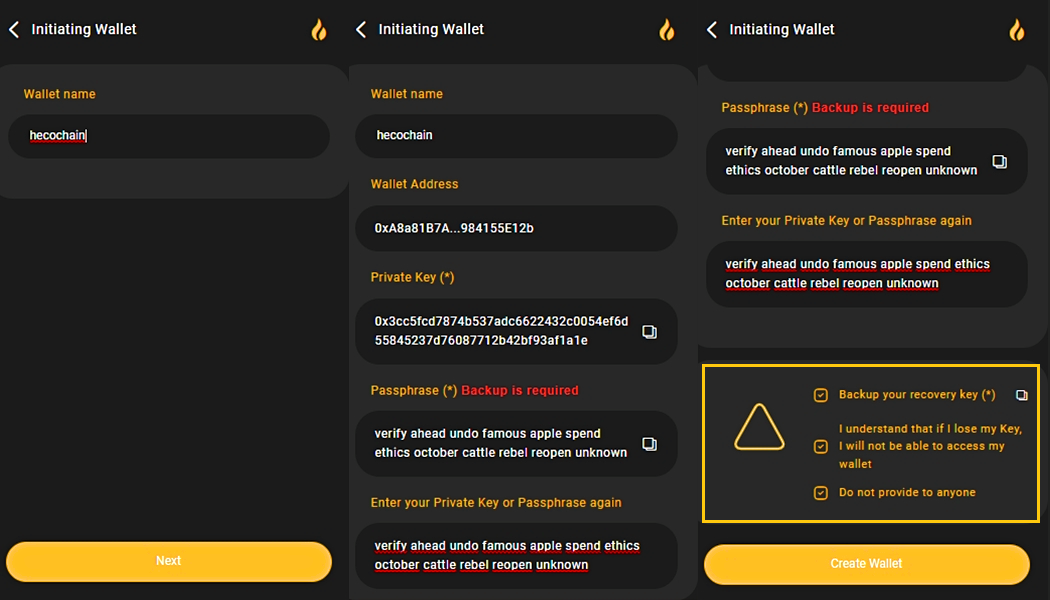Uncheck 'I understand that if I lose my Key'
Screen dimensions: 1050x600
(x=821, y=446)
